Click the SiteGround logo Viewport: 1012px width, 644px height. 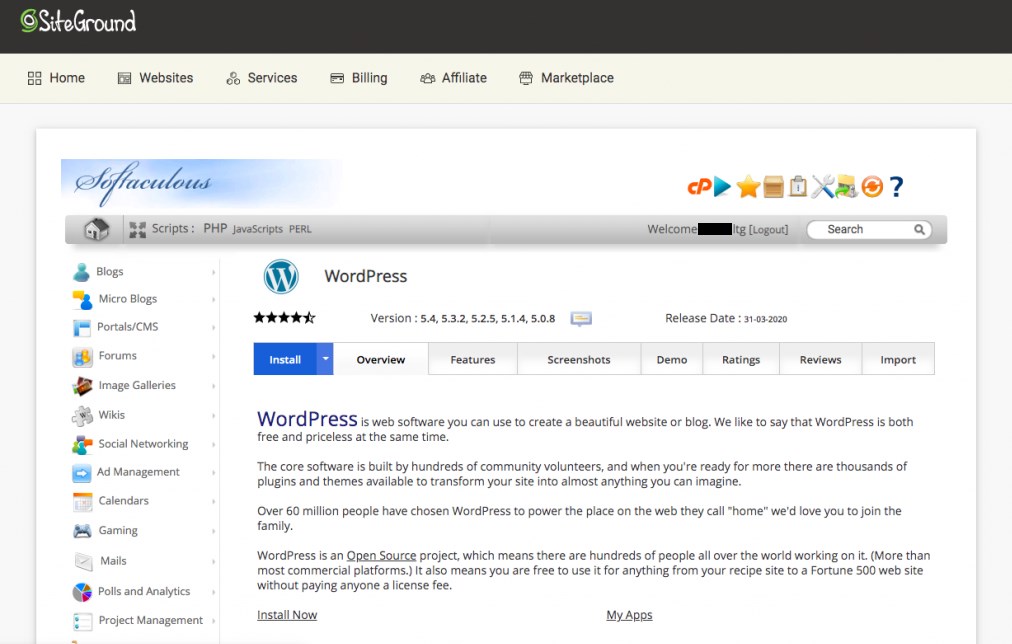[x=78, y=22]
